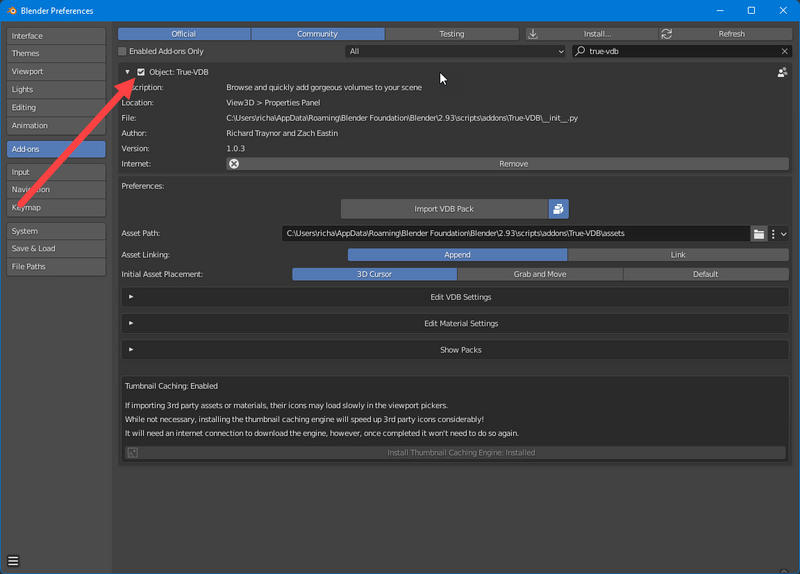Clear the add-on search field
The width and height of the screenshot is (800, 574).
(784, 51)
